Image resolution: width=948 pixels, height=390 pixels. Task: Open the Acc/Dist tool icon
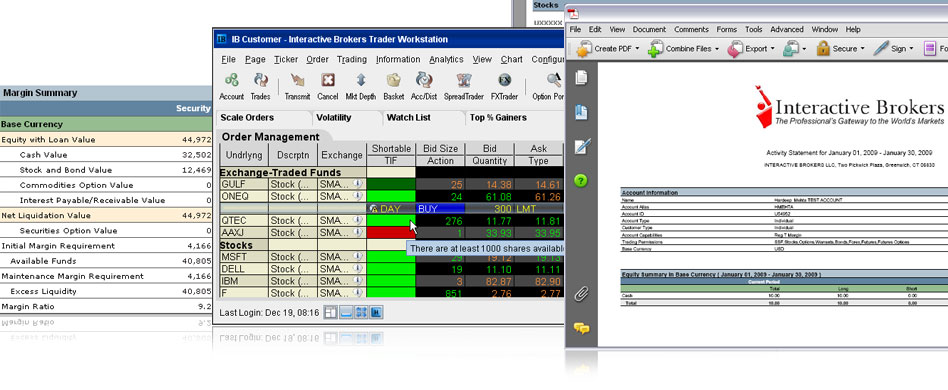(424, 86)
